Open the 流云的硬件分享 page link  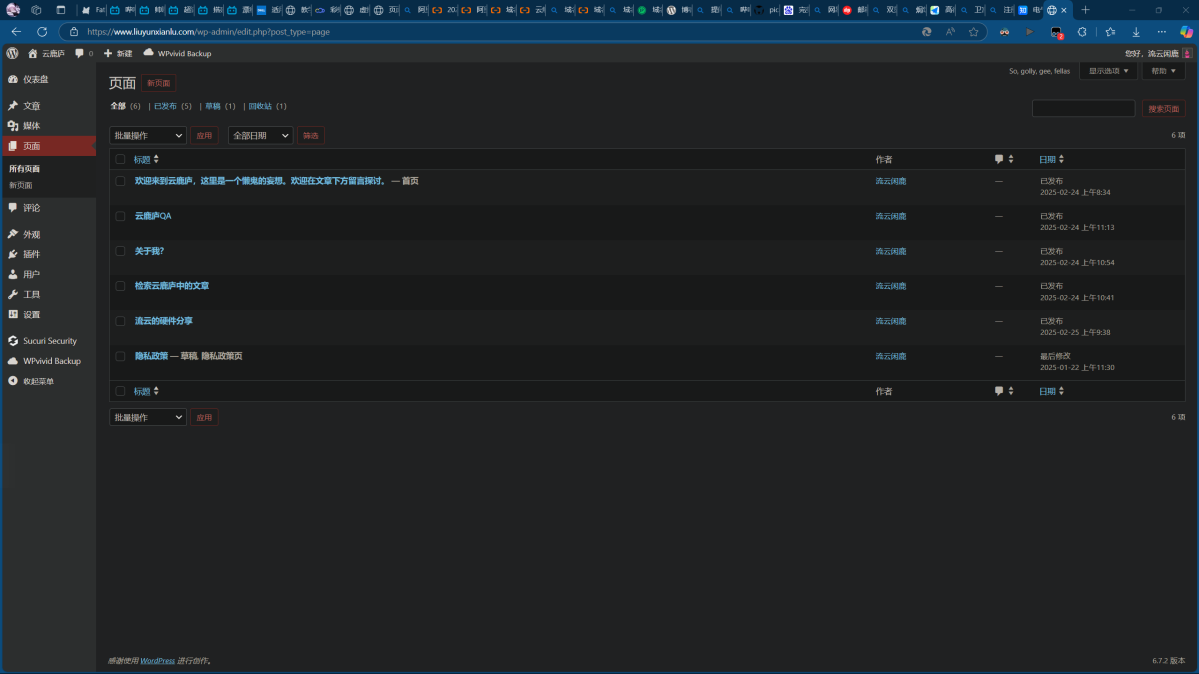pos(164,321)
